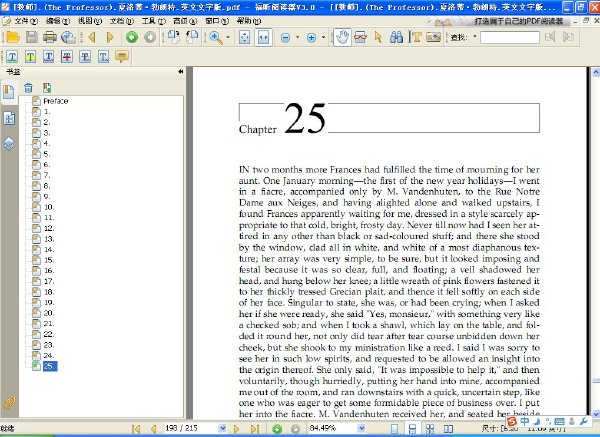
Task: Open dropdown next to zoom out button
Action: 298,37
